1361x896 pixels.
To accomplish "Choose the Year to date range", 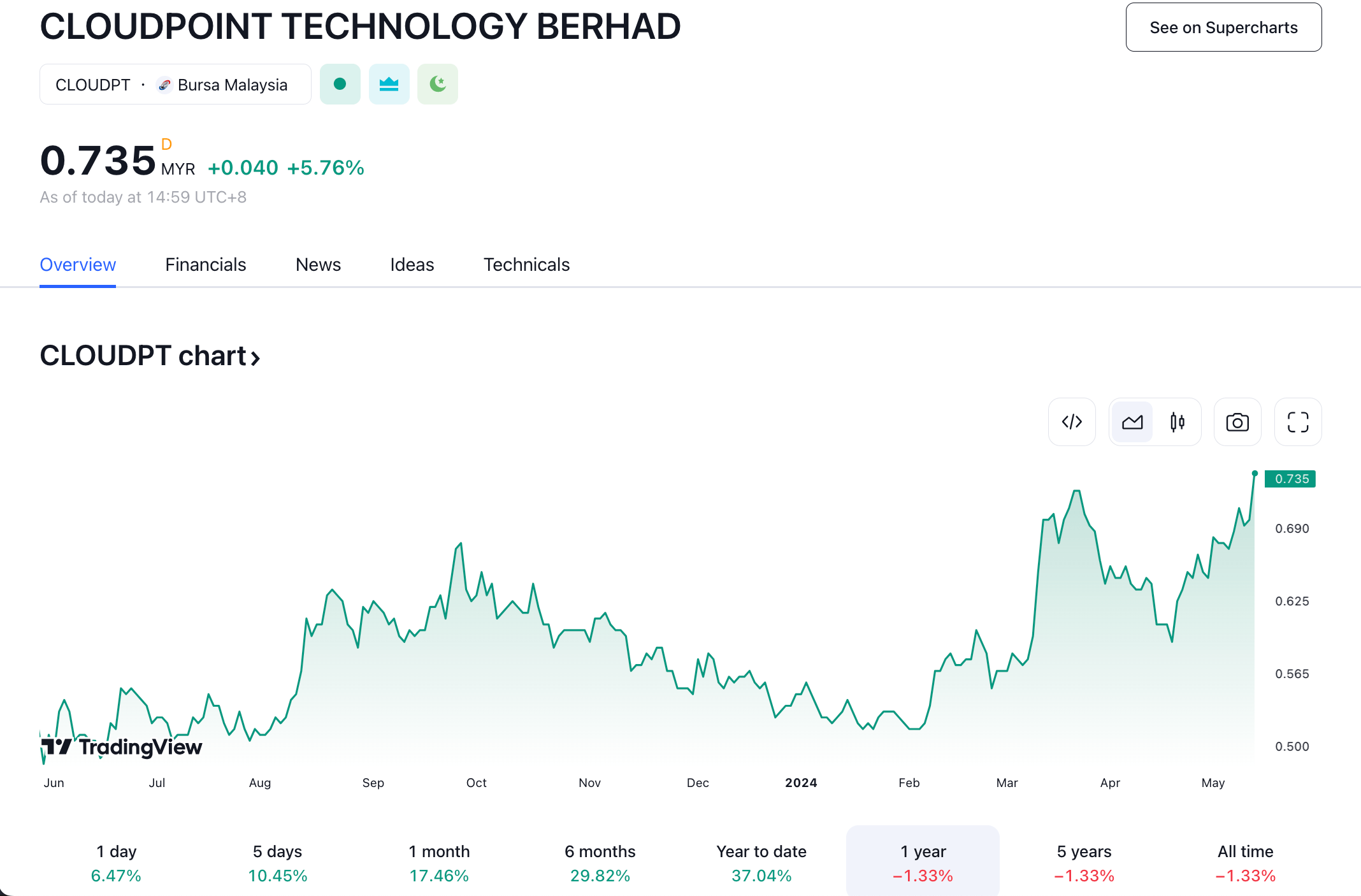I will tap(761, 863).
